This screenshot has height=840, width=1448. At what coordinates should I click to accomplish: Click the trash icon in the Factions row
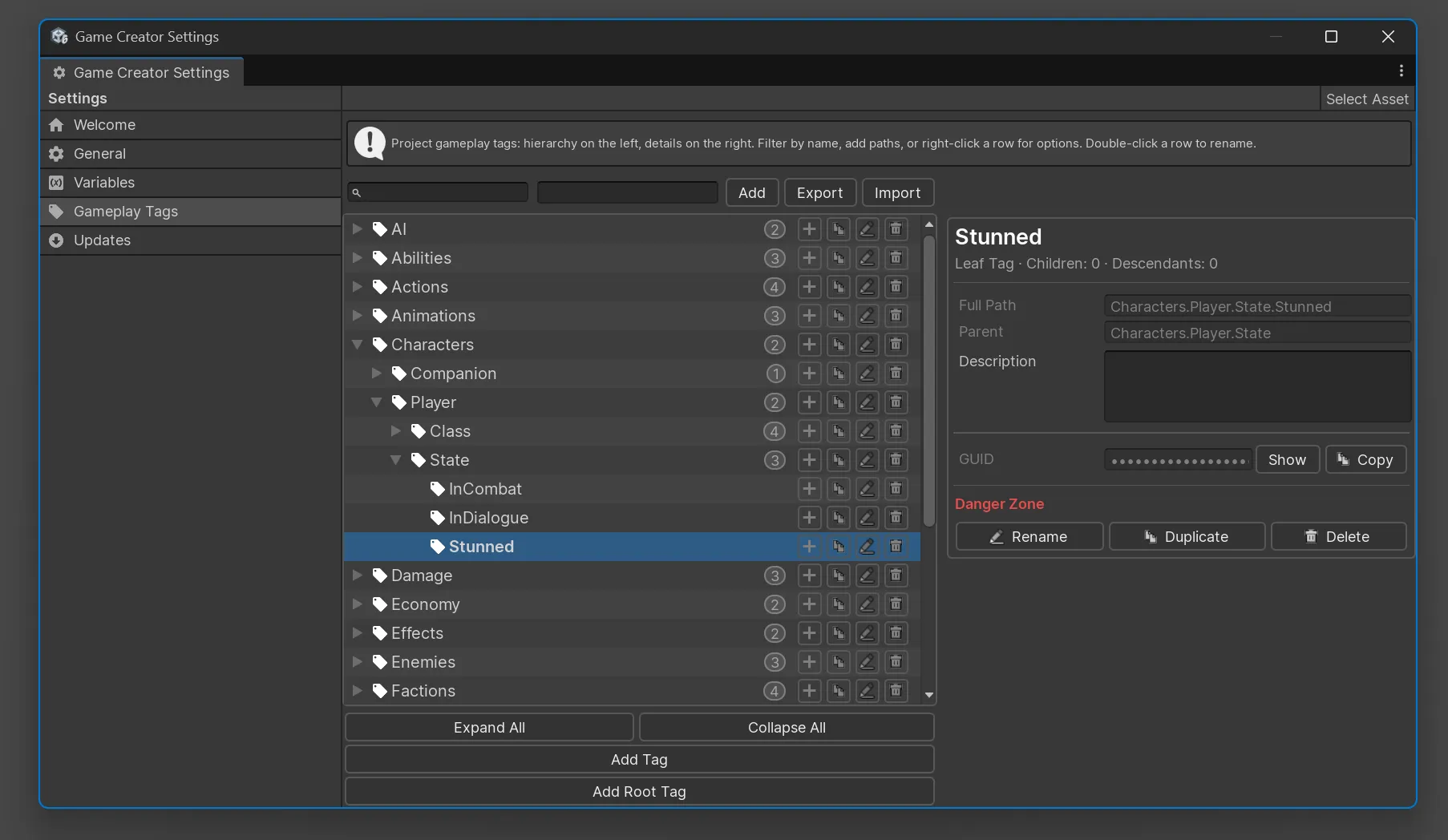pyautogui.click(x=896, y=691)
